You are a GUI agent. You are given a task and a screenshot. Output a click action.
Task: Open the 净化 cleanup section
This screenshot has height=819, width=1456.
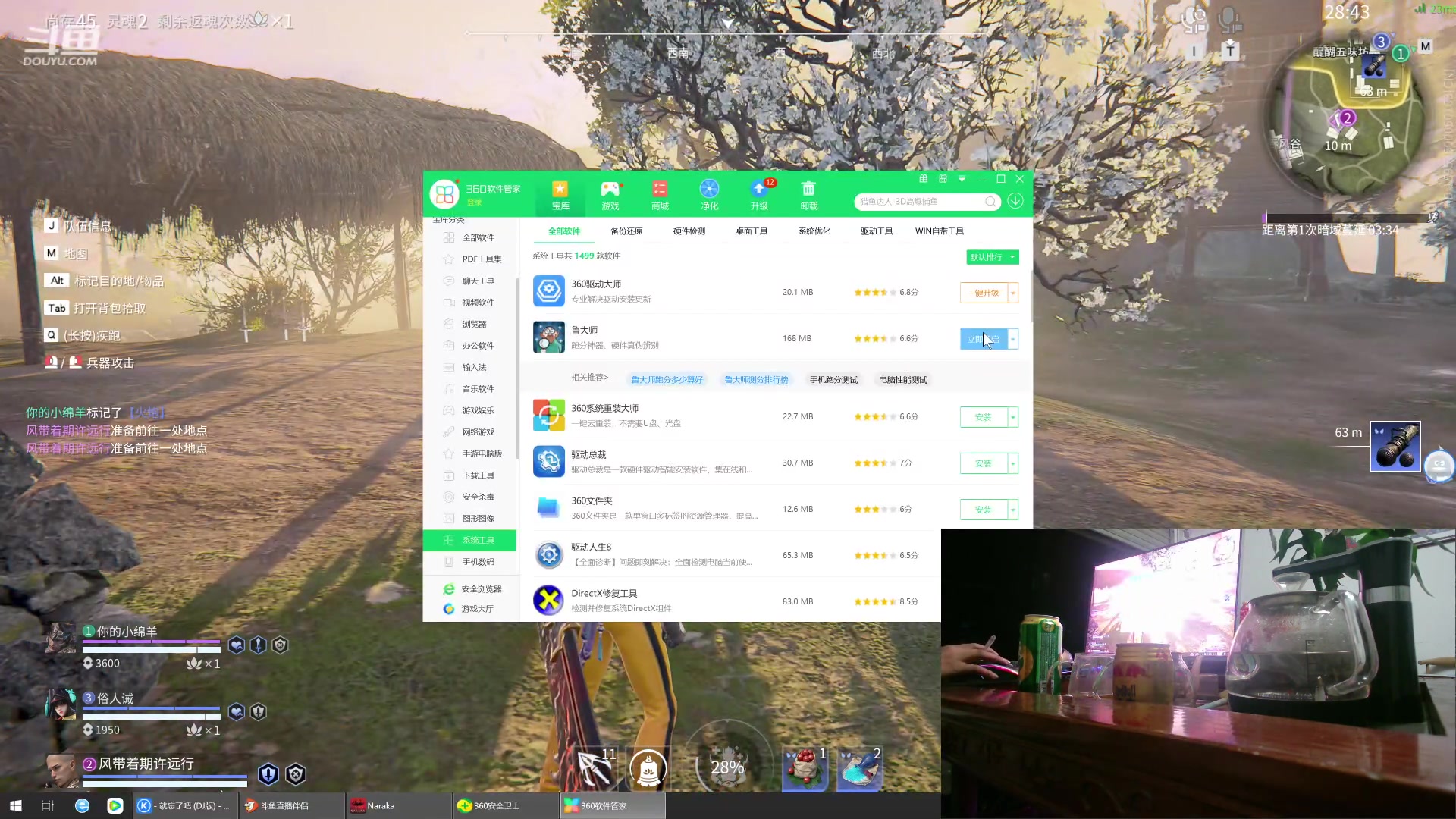point(709,195)
